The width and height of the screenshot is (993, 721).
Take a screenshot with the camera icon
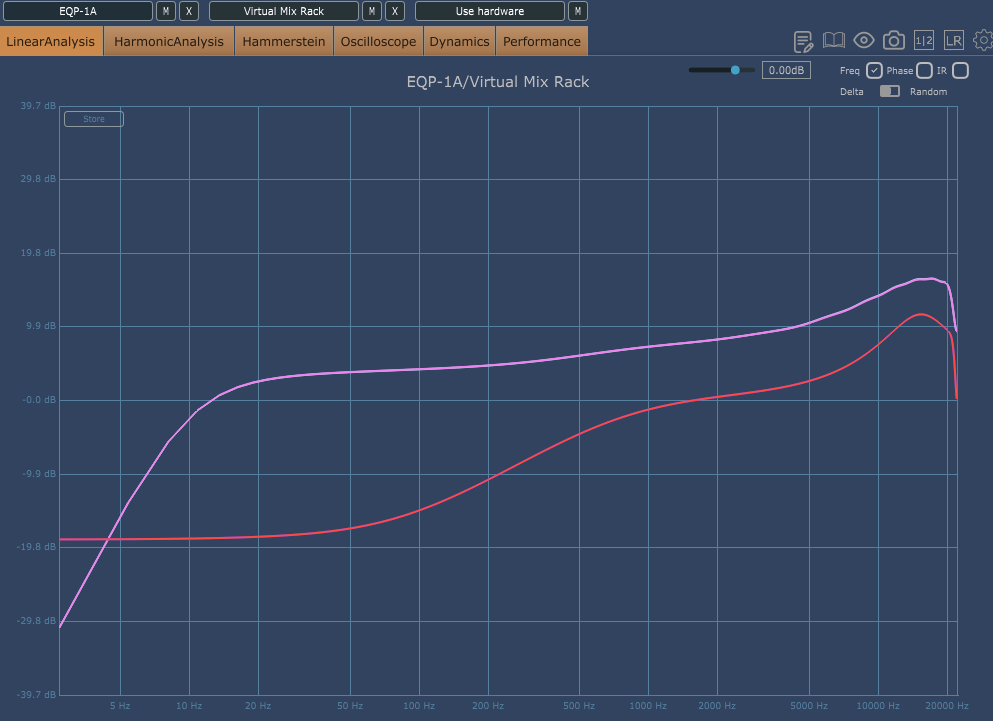(x=893, y=40)
